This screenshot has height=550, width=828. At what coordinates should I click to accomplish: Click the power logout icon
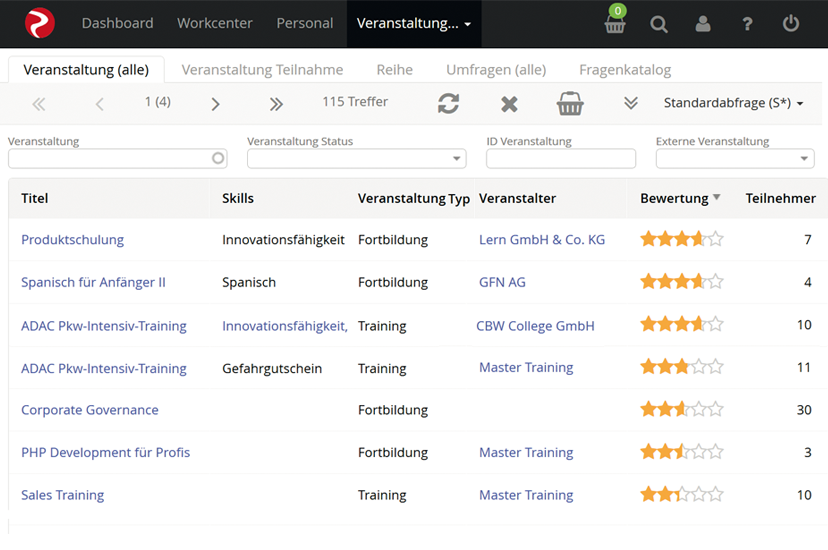pyautogui.click(x=791, y=24)
